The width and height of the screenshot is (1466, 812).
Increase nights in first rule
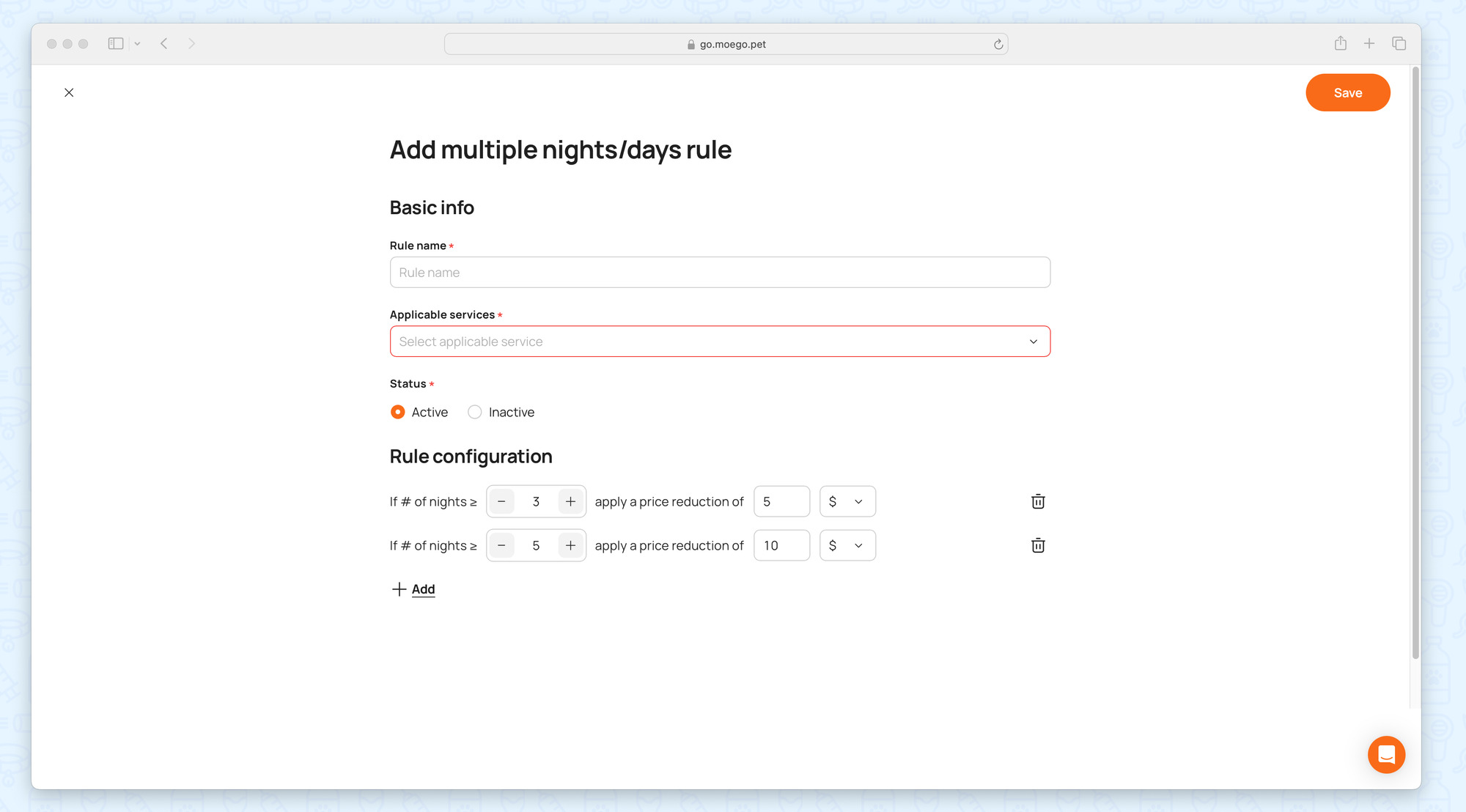(570, 501)
